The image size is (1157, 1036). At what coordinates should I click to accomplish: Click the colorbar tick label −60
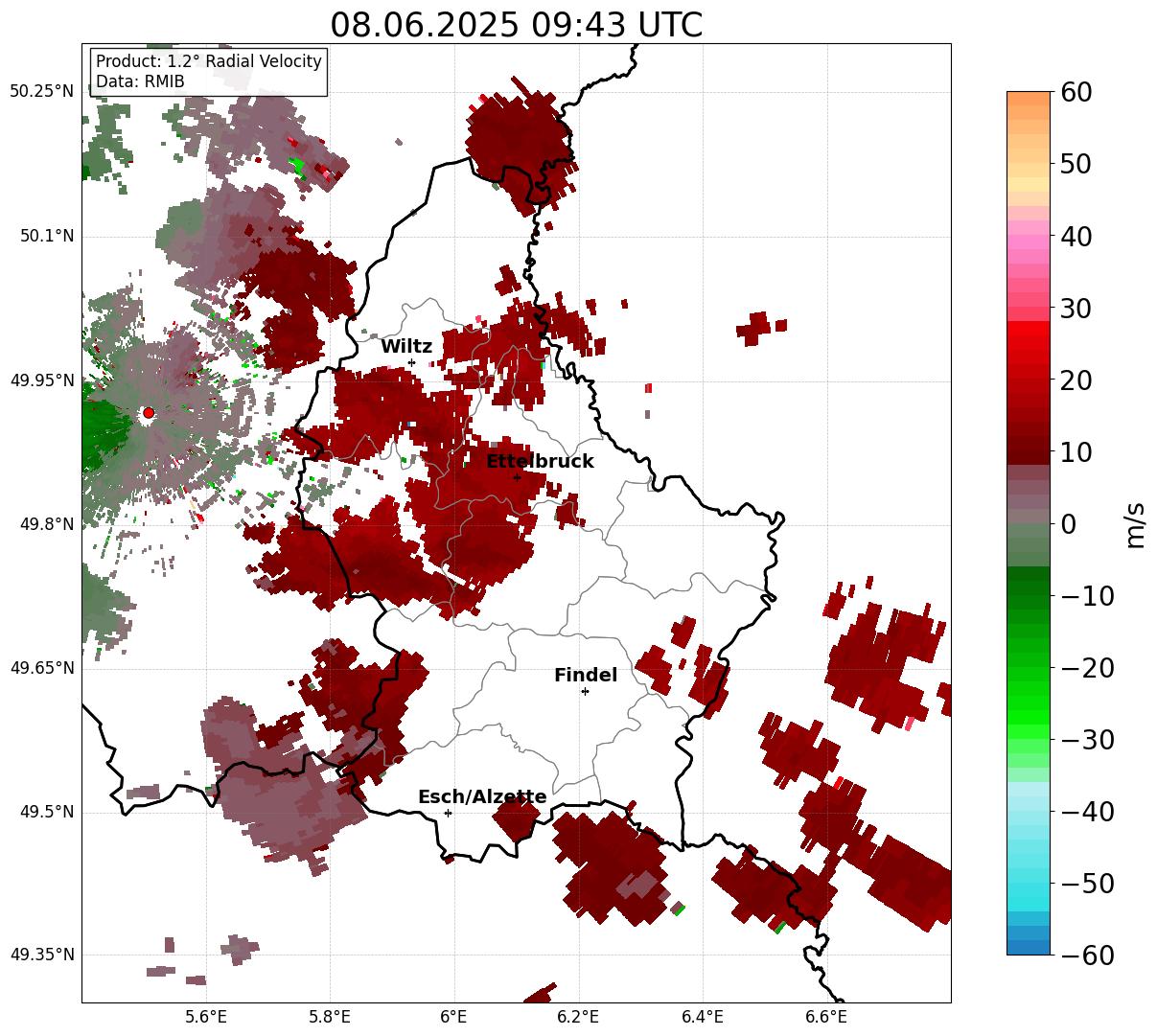(x=1087, y=955)
